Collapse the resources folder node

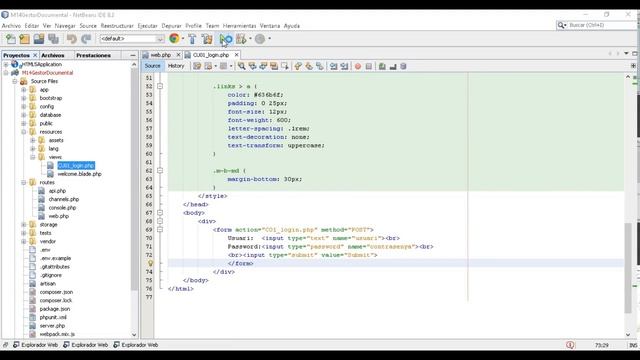(24, 132)
